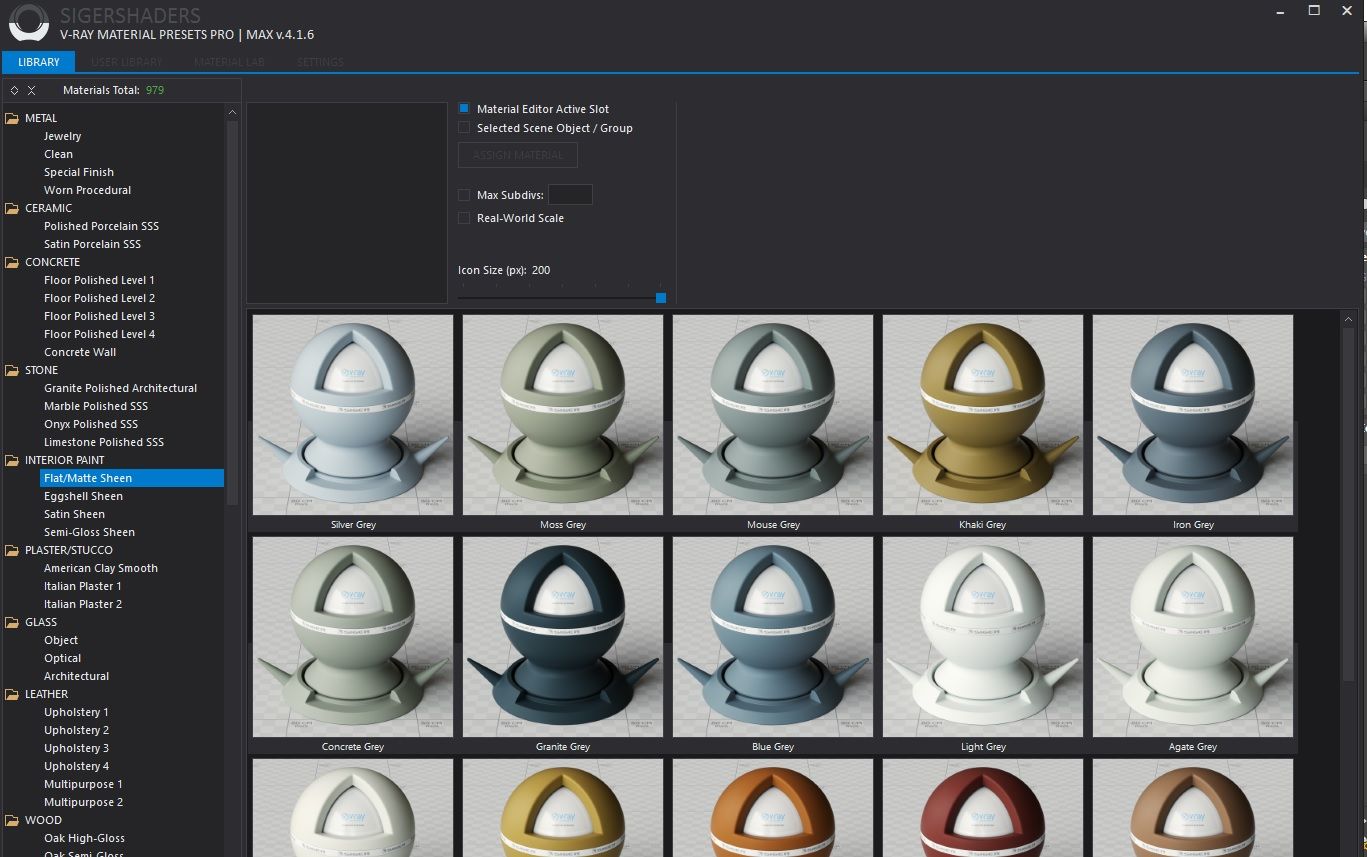Select American Clay Smooth
Image resolution: width=1367 pixels, height=857 pixels.
(x=101, y=568)
